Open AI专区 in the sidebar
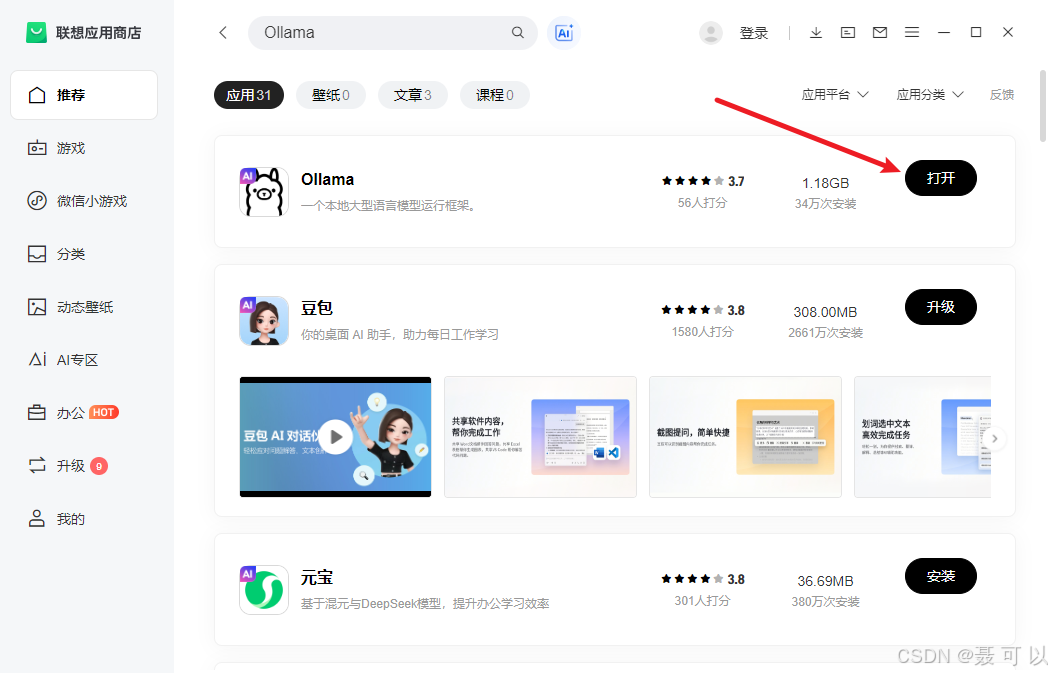Image resolution: width=1052 pixels, height=673 pixels. [84, 360]
